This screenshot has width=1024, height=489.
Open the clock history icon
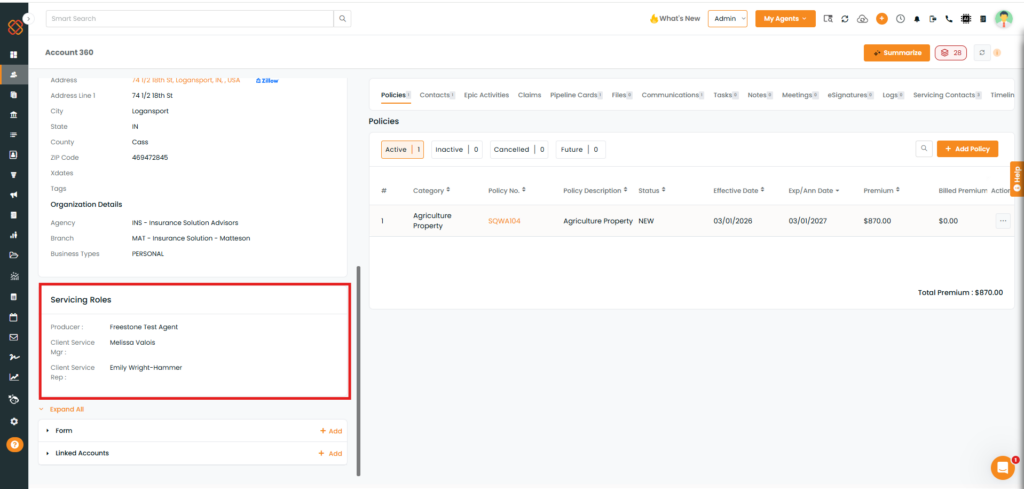[900, 19]
